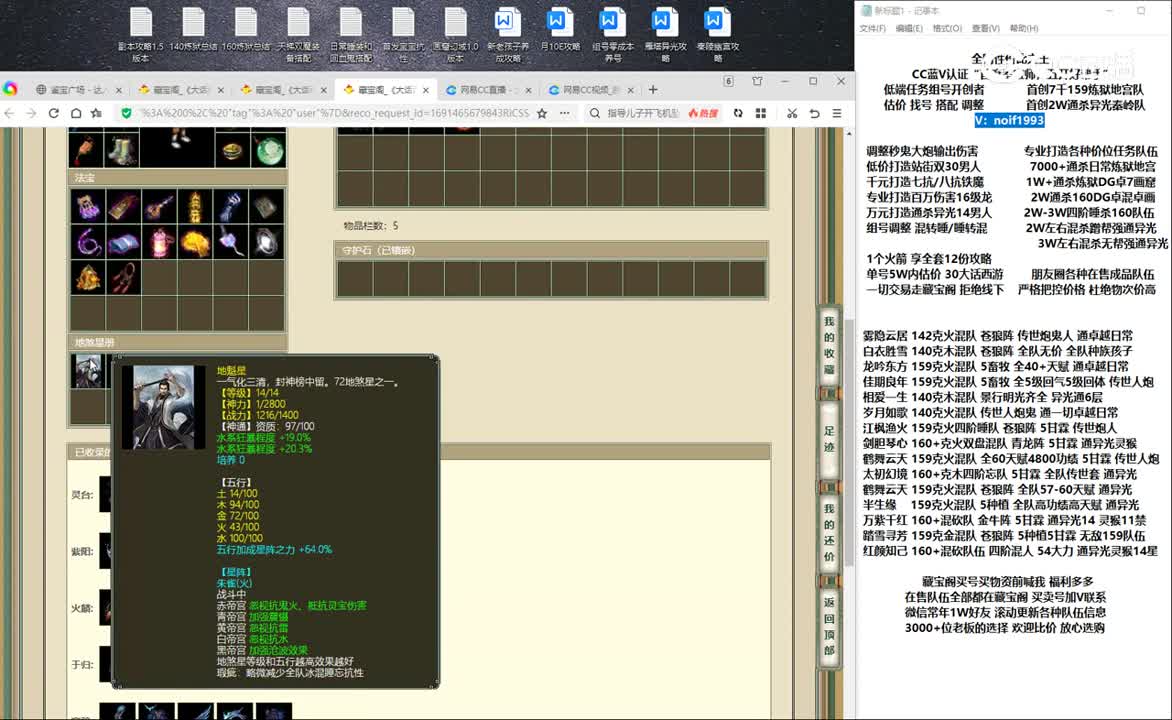The image size is (1172, 720).
Task: Select the purple scroll treasure icon
Action: point(87,206)
